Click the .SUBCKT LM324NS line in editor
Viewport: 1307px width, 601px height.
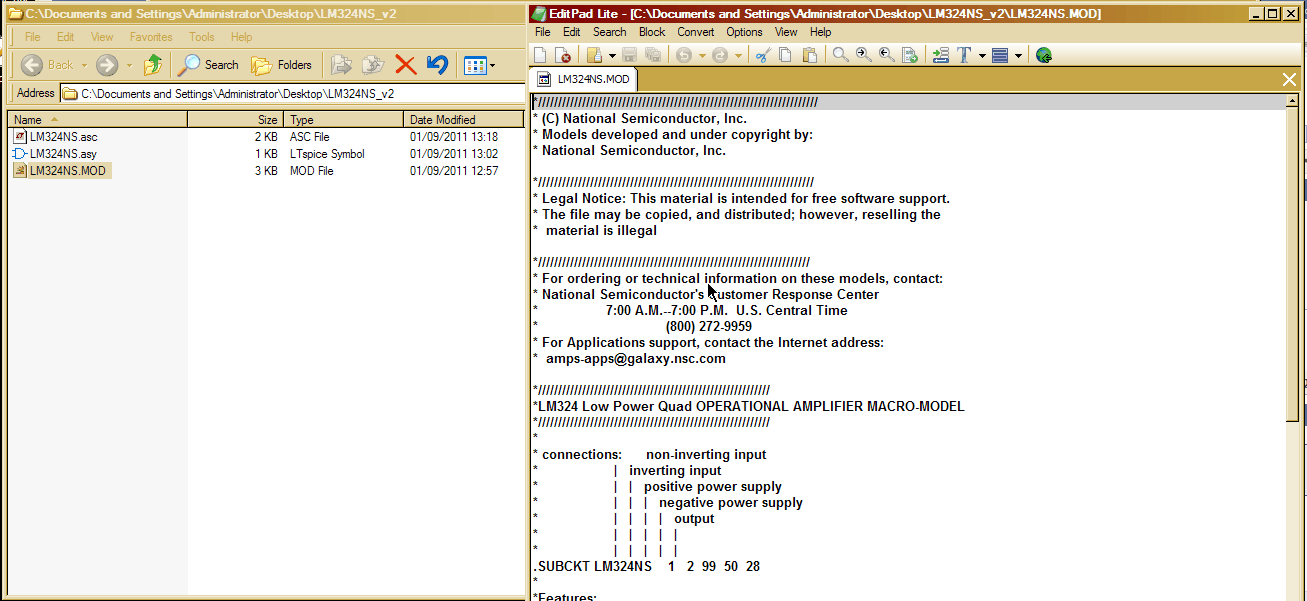(x=647, y=567)
